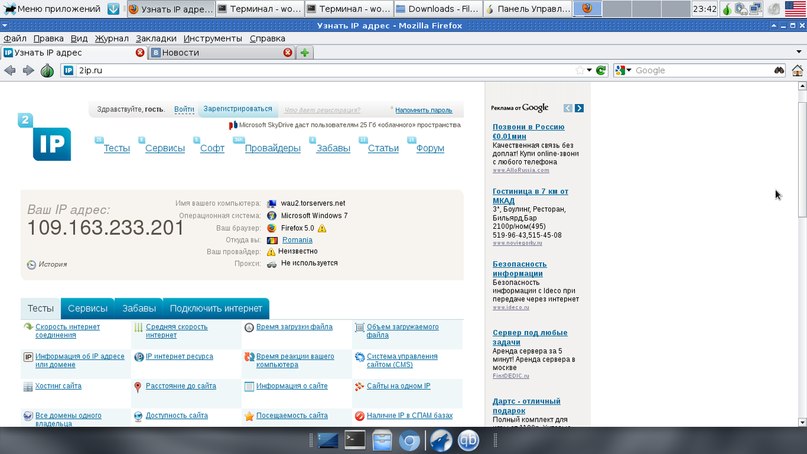Click the Tor onion button in toolbar
This screenshot has width=807, height=454.
click(x=46, y=71)
